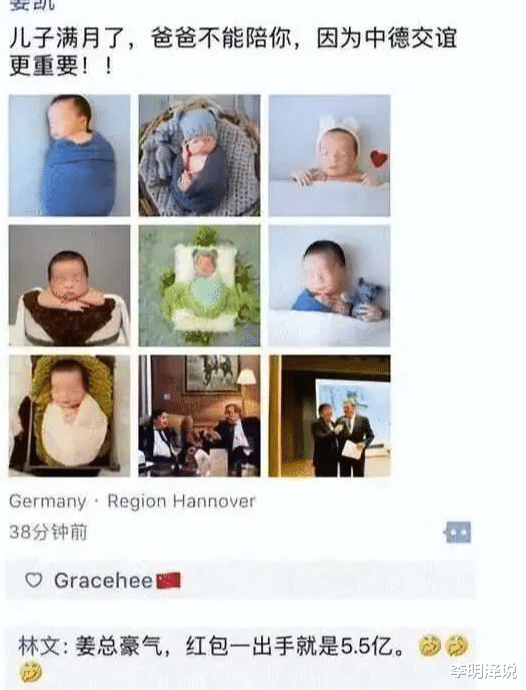This screenshot has width=526, height=690.
Task: Tap the comment/like action button icon
Action: pos(458,532)
